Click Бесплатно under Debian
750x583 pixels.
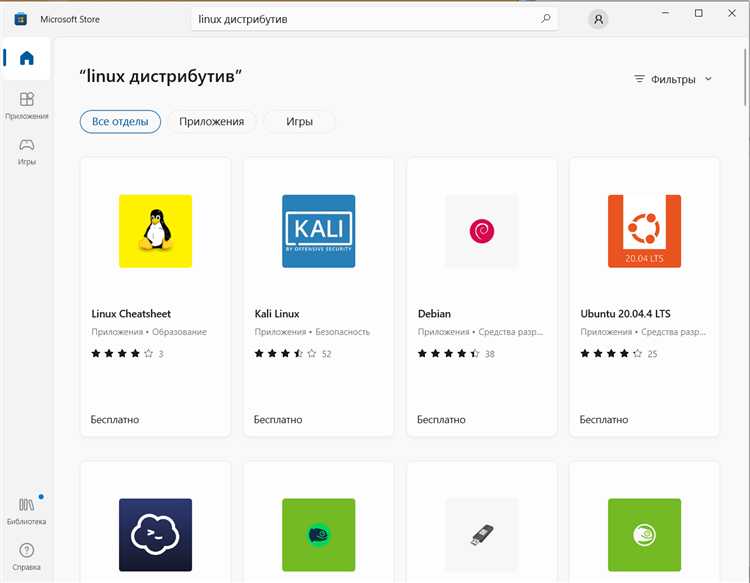441,420
